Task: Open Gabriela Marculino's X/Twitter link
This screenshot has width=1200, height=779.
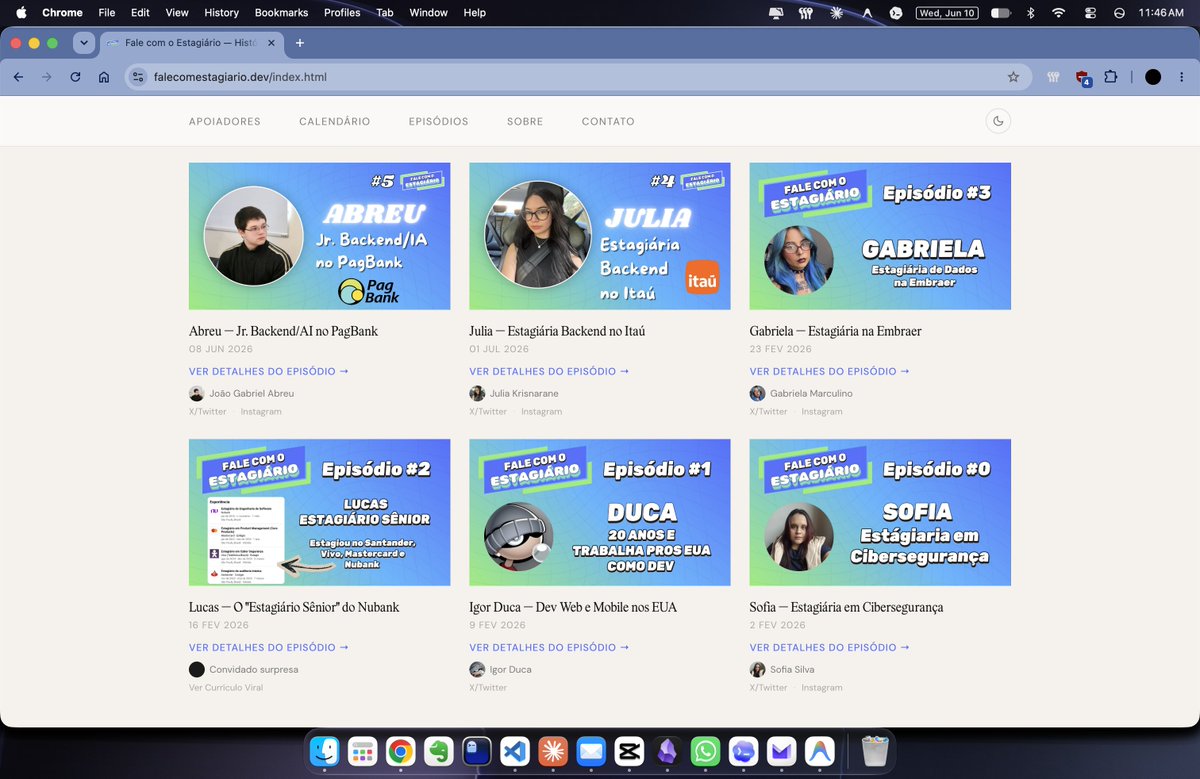Action: 768,411
